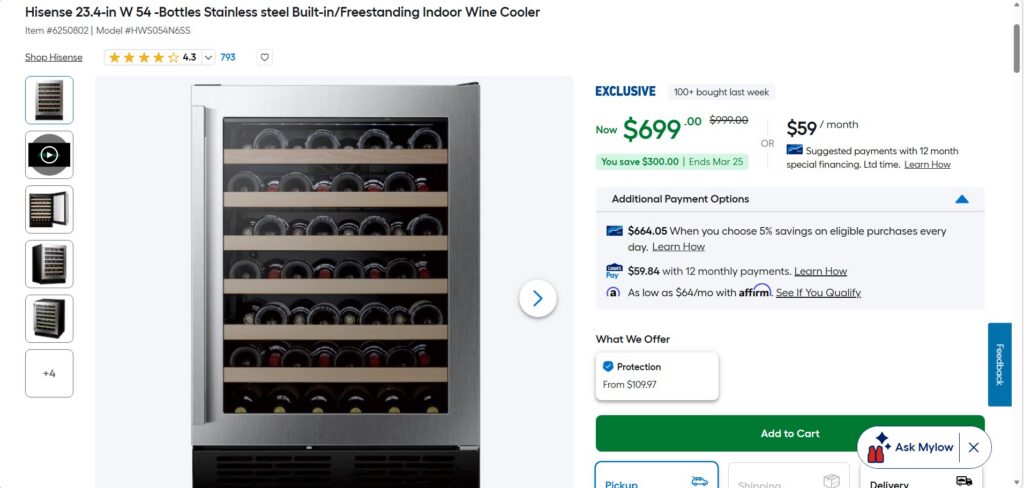The width and height of the screenshot is (1024, 488).
Task: Show the +4 more images
Action: point(49,373)
